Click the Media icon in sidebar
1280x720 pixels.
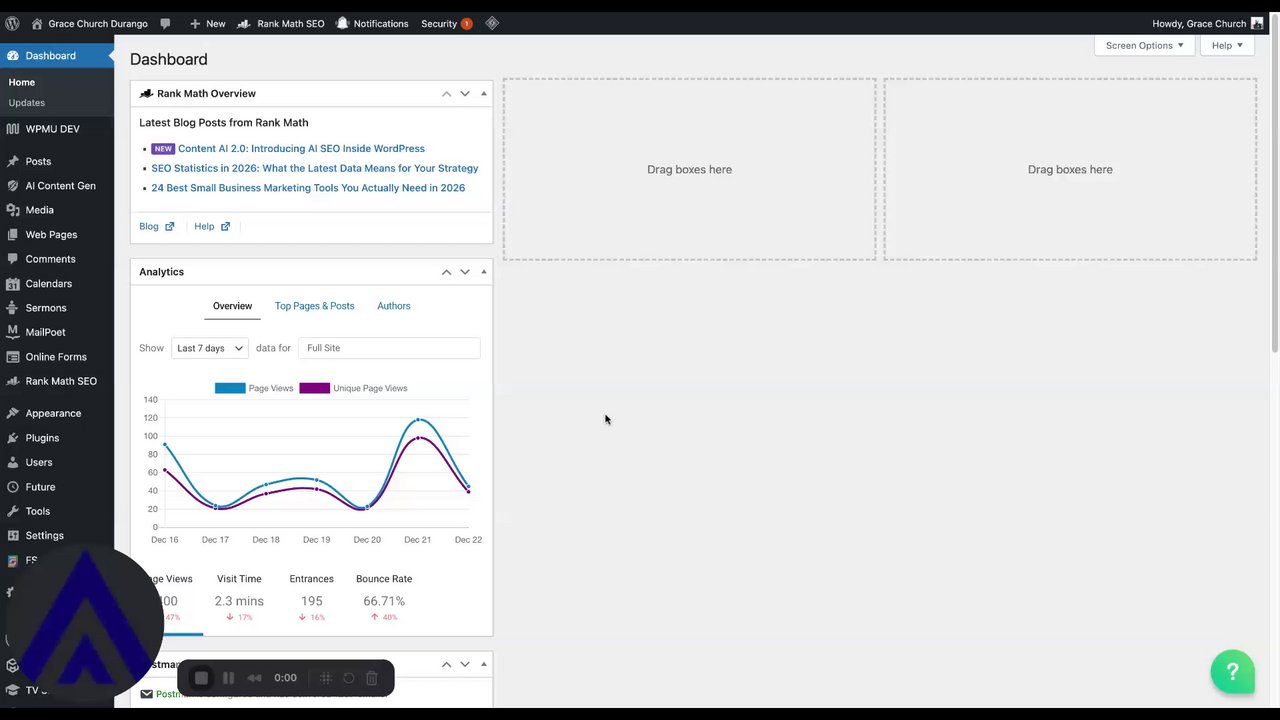click(12, 210)
